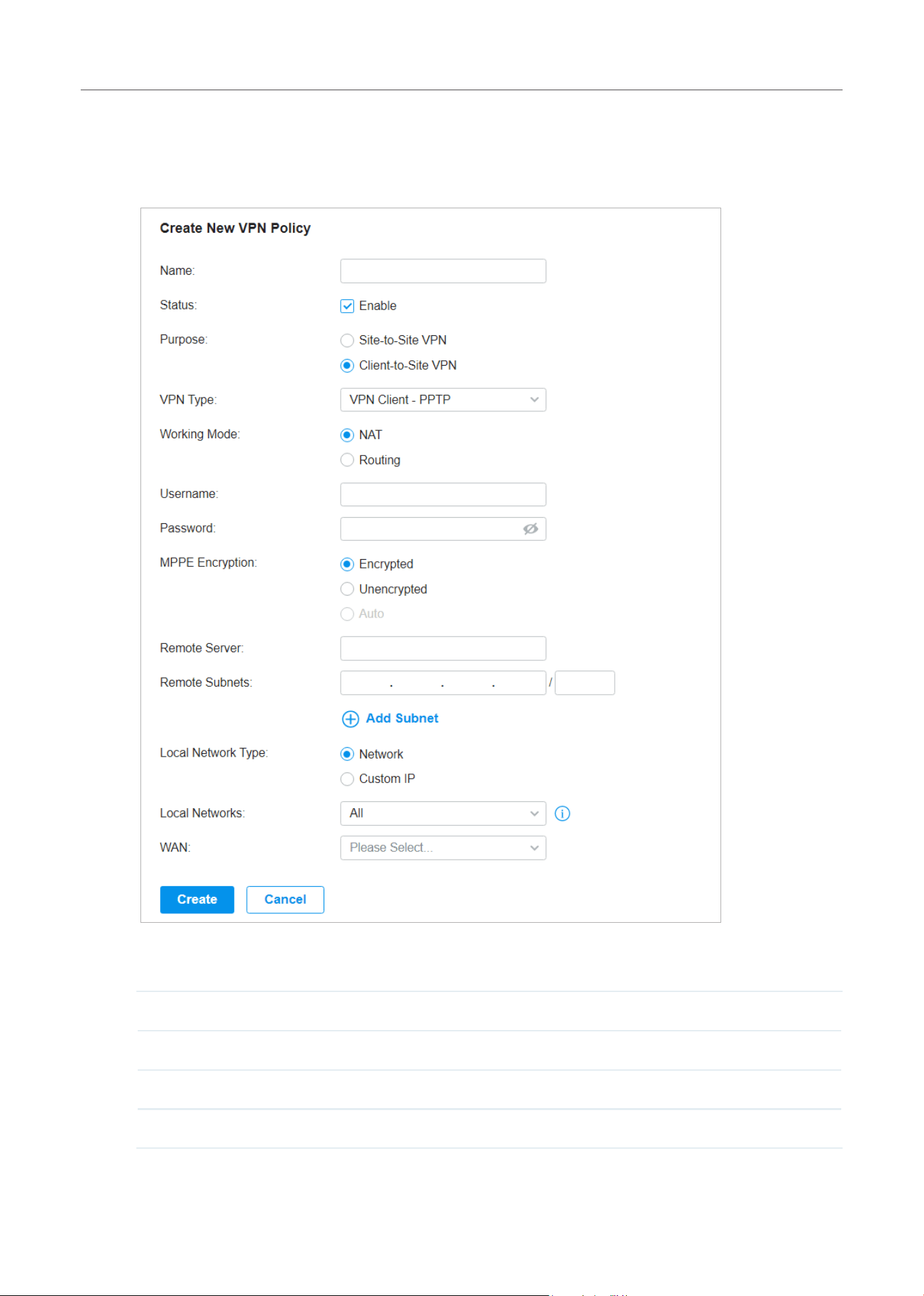Choose NAT working mode
This screenshot has width=924, height=1296.
347,435
